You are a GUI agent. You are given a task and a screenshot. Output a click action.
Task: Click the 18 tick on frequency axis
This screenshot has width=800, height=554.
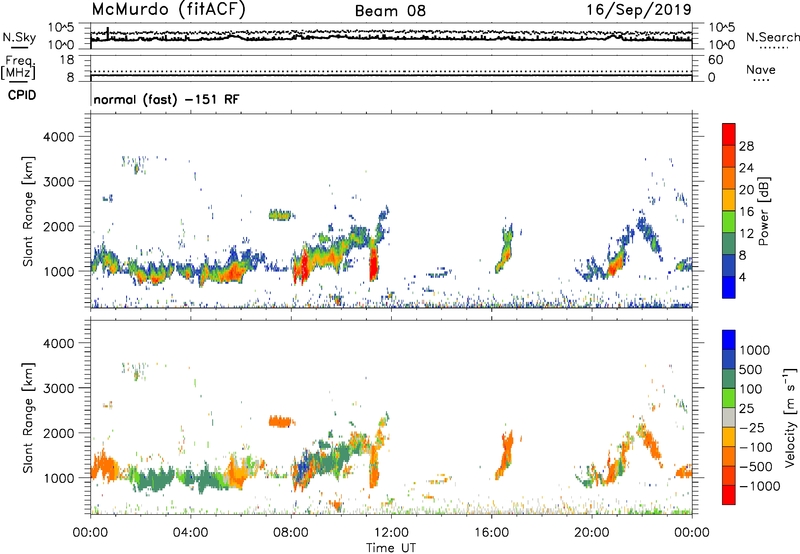pos(67,60)
